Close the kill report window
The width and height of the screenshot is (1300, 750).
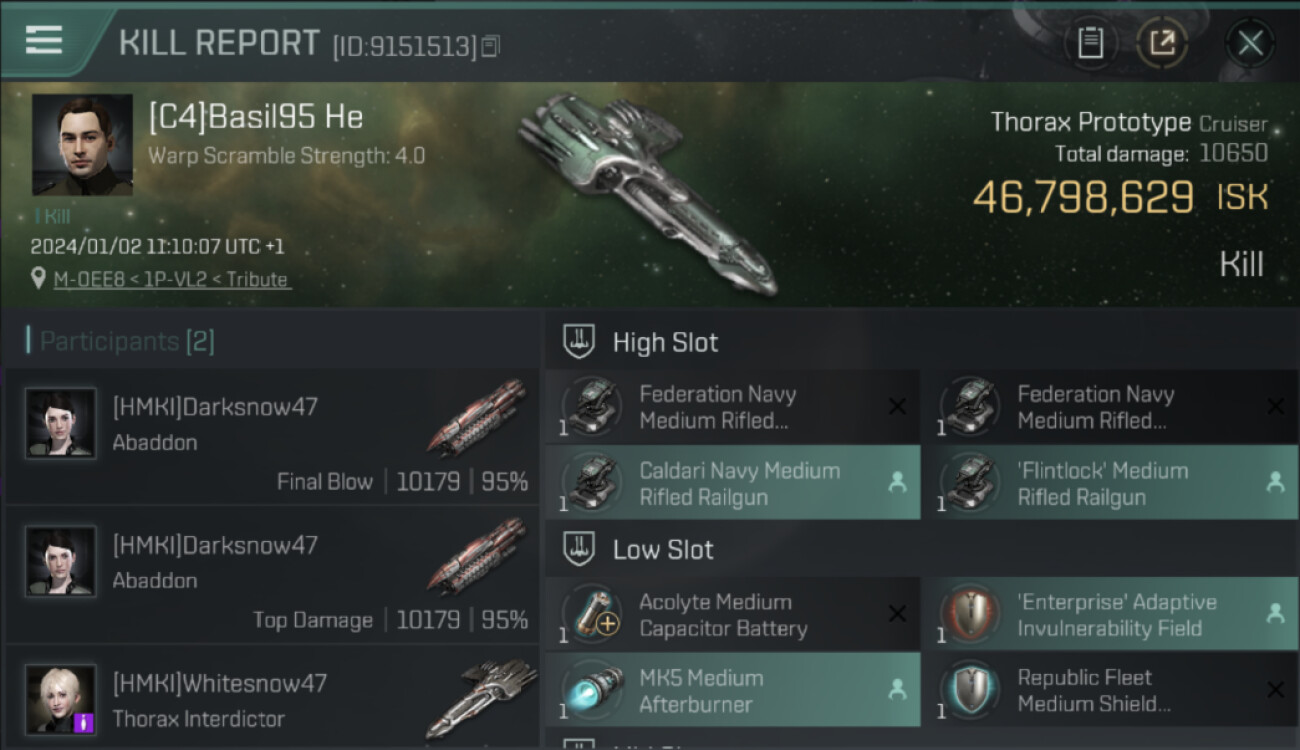[x=1250, y=43]
